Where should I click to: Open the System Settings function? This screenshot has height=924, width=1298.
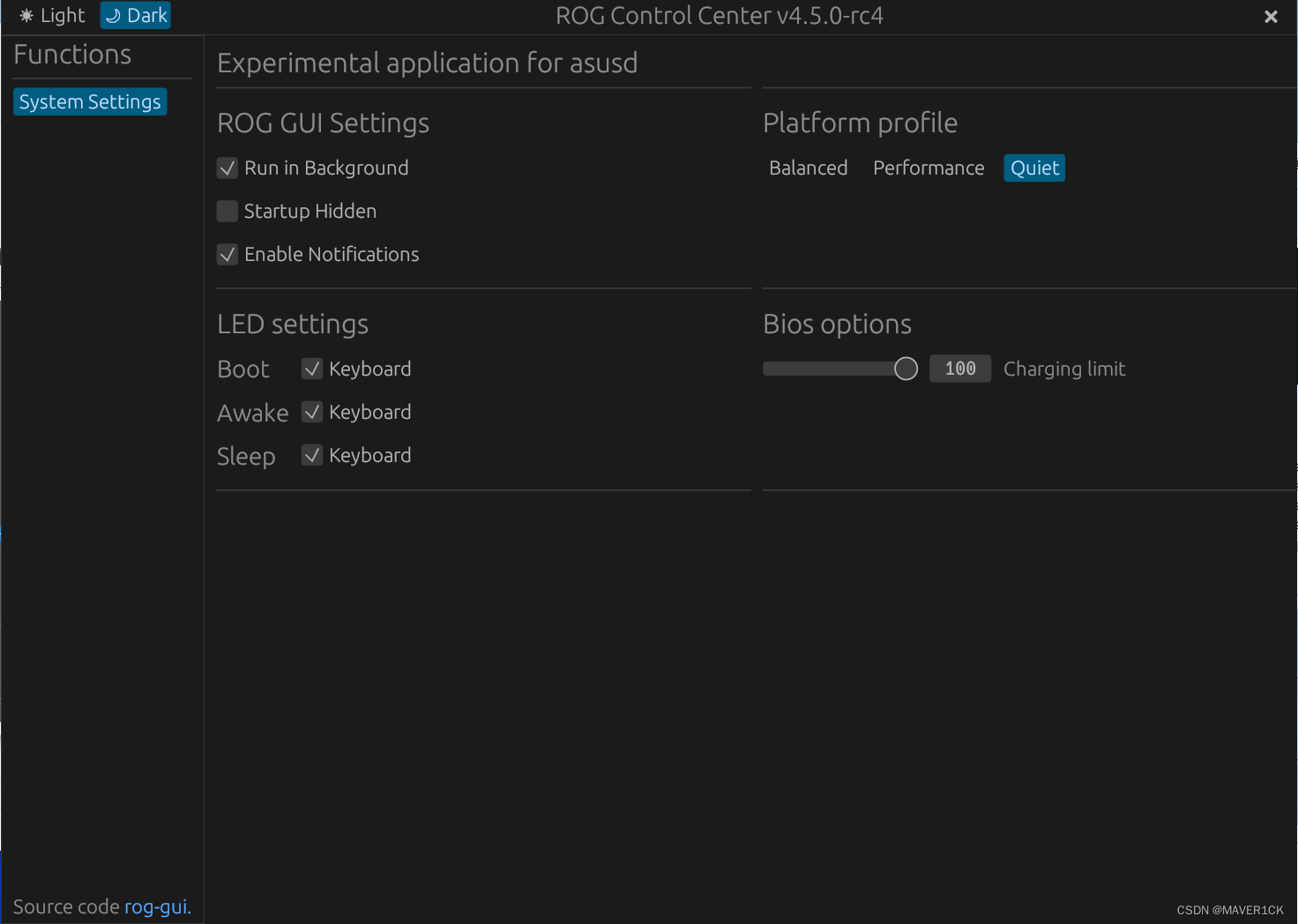[x=90, y=102]
